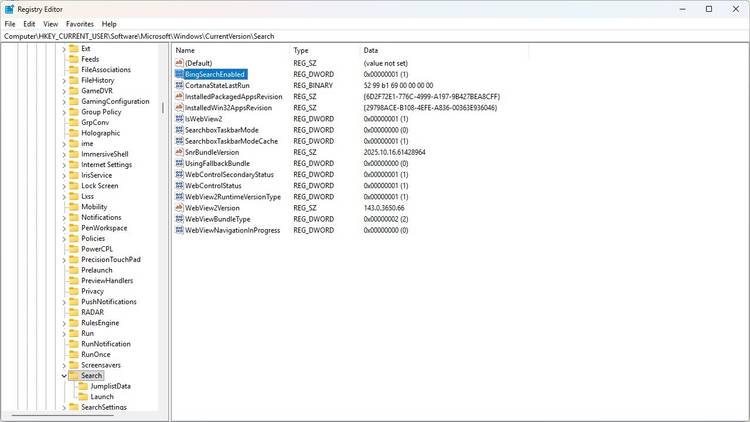750x422 pixels.
Task: Select the Holographic key
Action: click(100, 133)
